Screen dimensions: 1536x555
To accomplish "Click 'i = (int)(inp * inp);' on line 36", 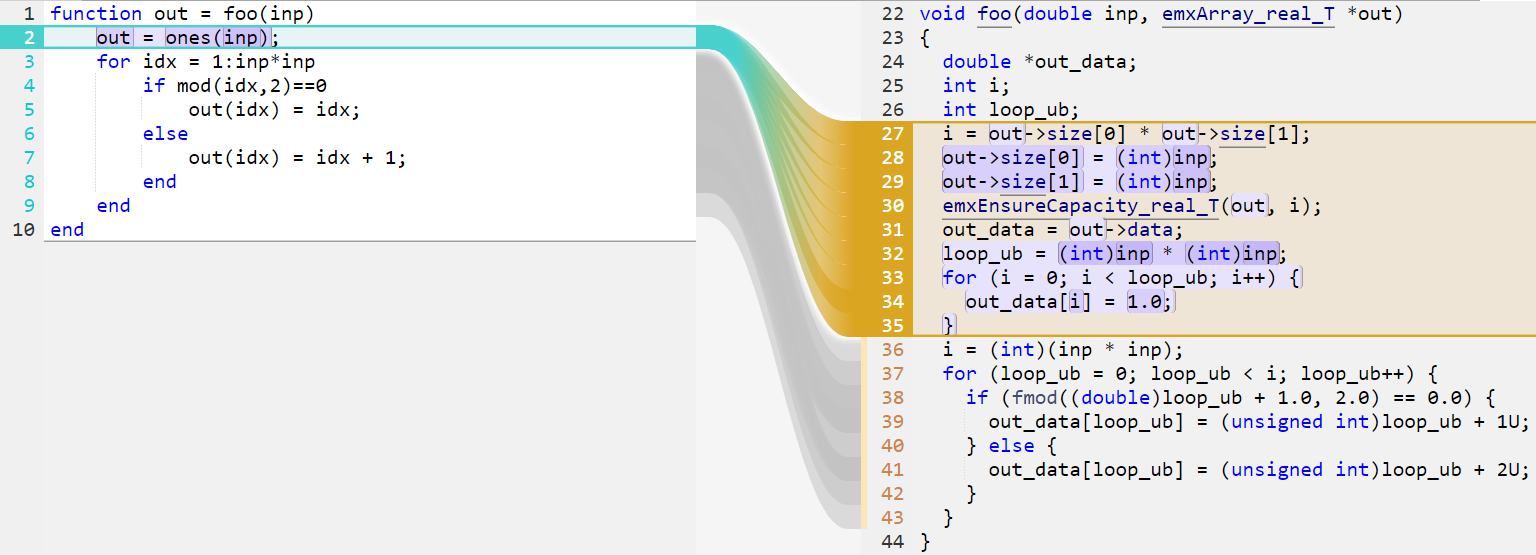I will pos(1063,350).
